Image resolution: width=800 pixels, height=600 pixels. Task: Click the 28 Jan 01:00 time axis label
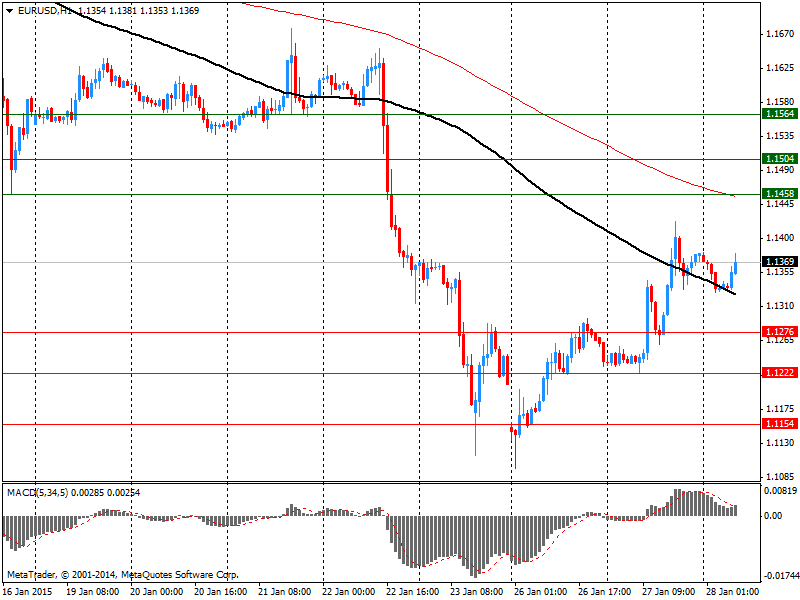click(x=733, y=592)
